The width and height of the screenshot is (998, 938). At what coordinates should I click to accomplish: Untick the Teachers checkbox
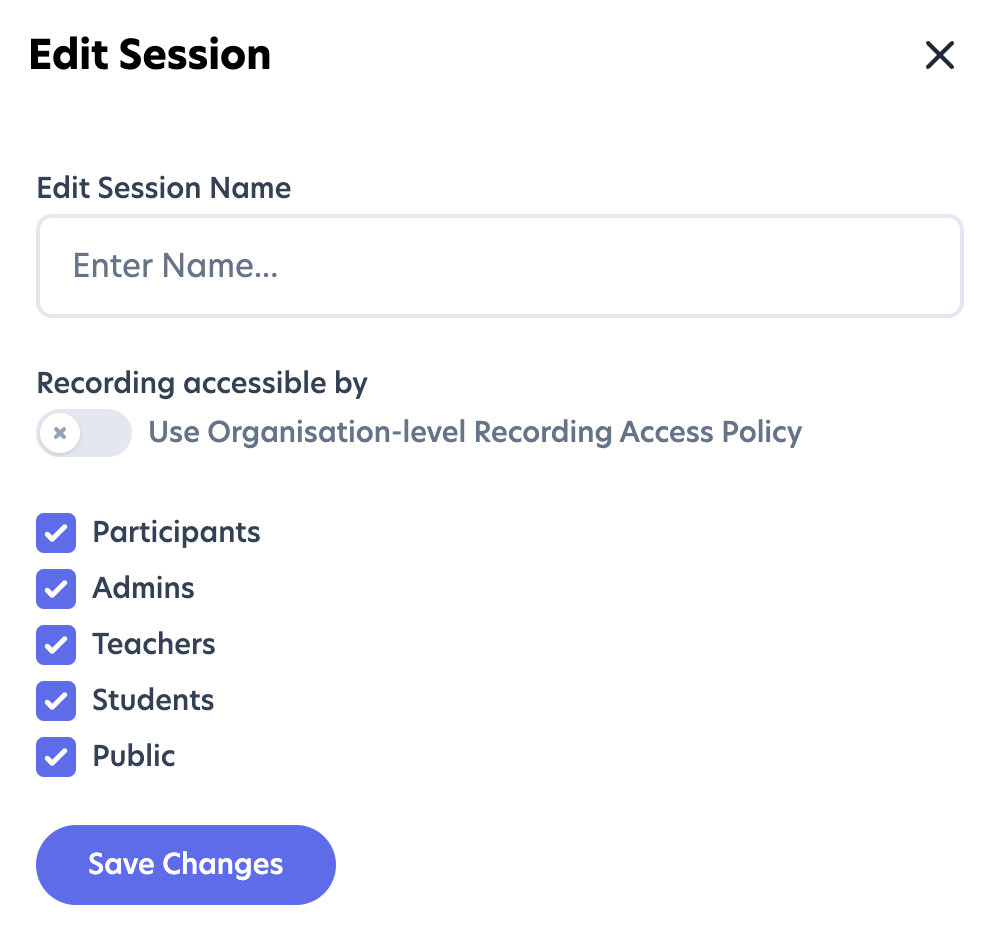click(56, 645)
